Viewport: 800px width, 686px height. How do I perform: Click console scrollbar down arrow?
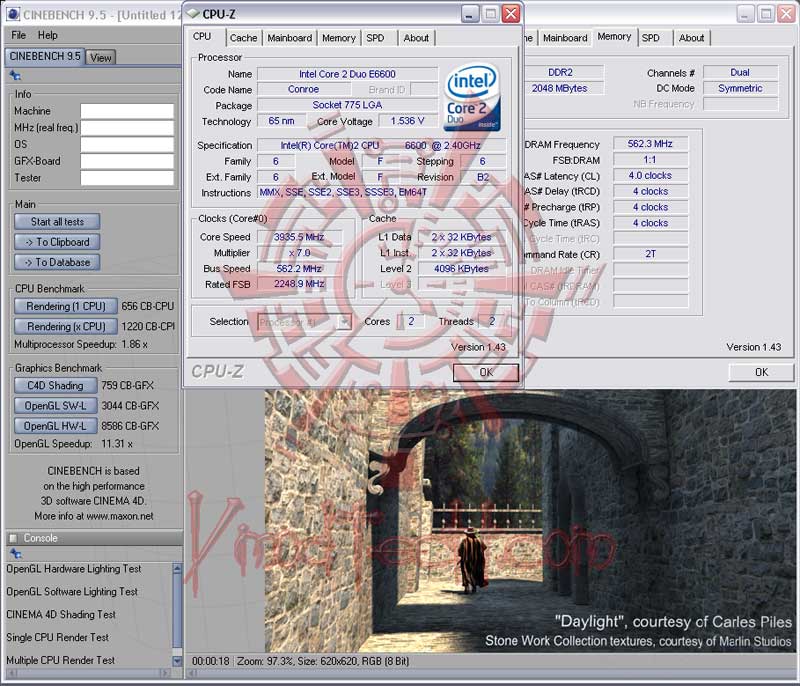[x=177, y=661]
